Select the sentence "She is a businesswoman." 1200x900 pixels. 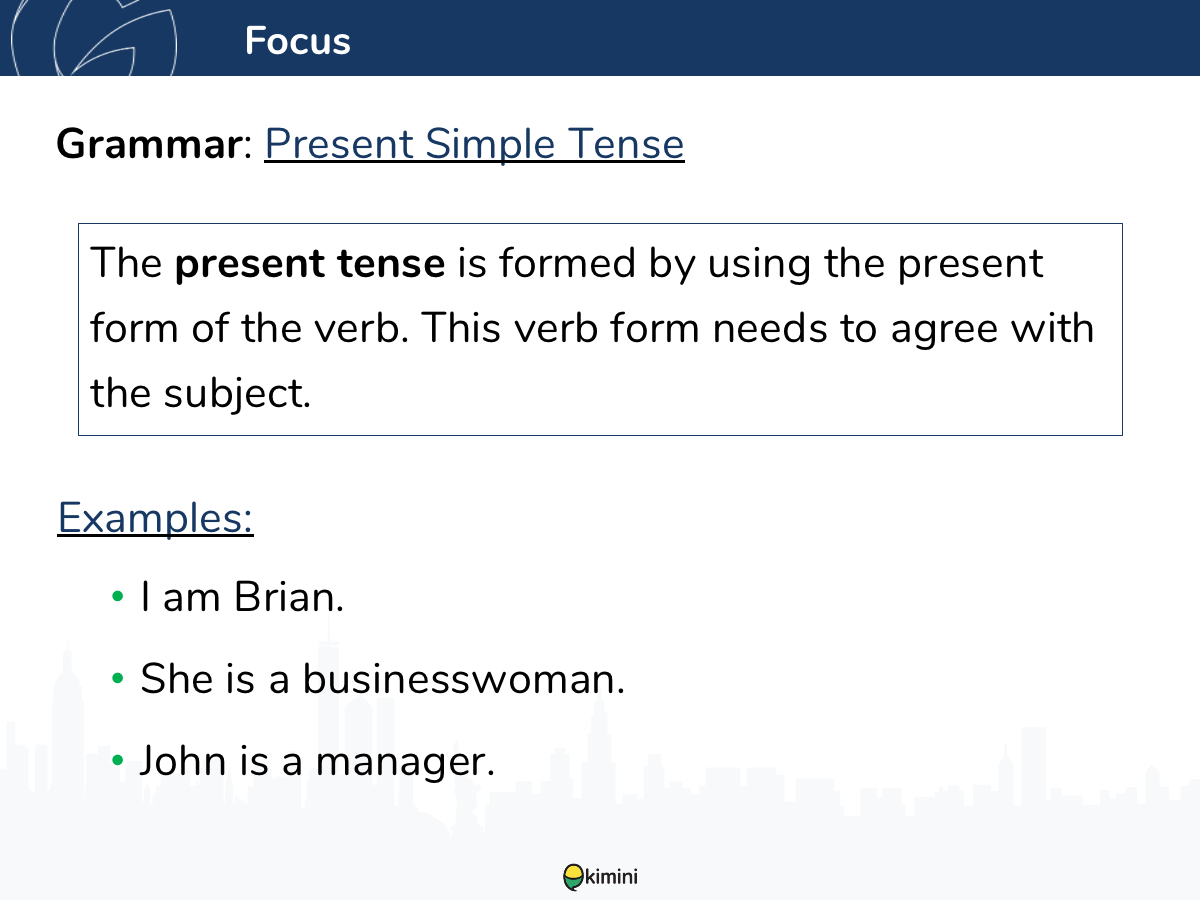(382, 679)
